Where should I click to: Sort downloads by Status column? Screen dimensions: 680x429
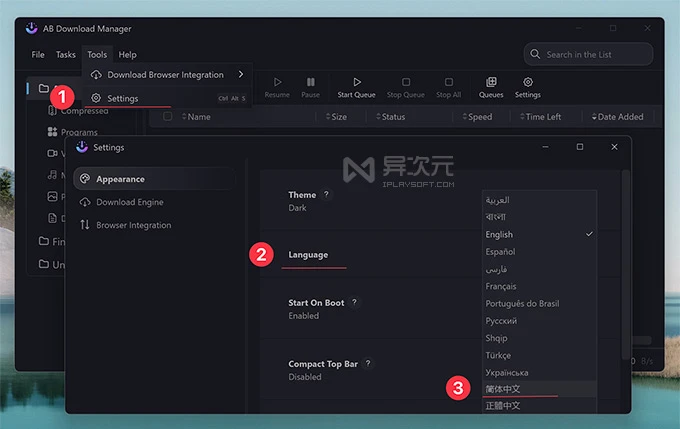pos(391,117)
